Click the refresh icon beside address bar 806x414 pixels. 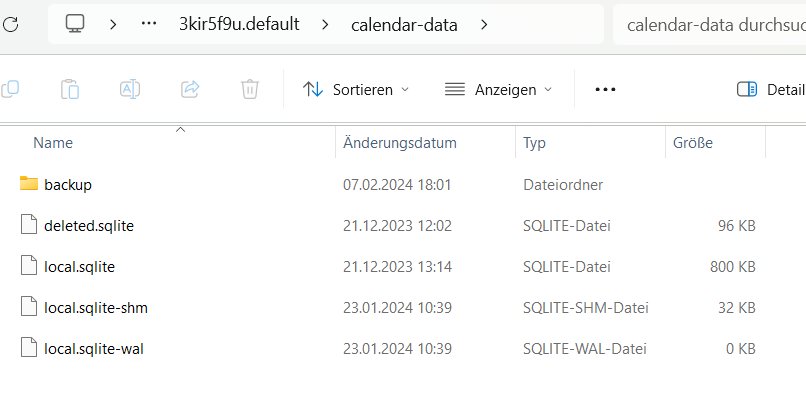pos(10,24)
